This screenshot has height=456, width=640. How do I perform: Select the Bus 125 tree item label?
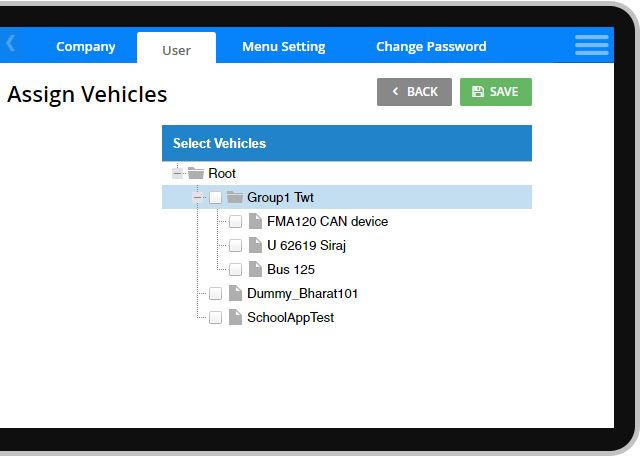click(291, 270)
